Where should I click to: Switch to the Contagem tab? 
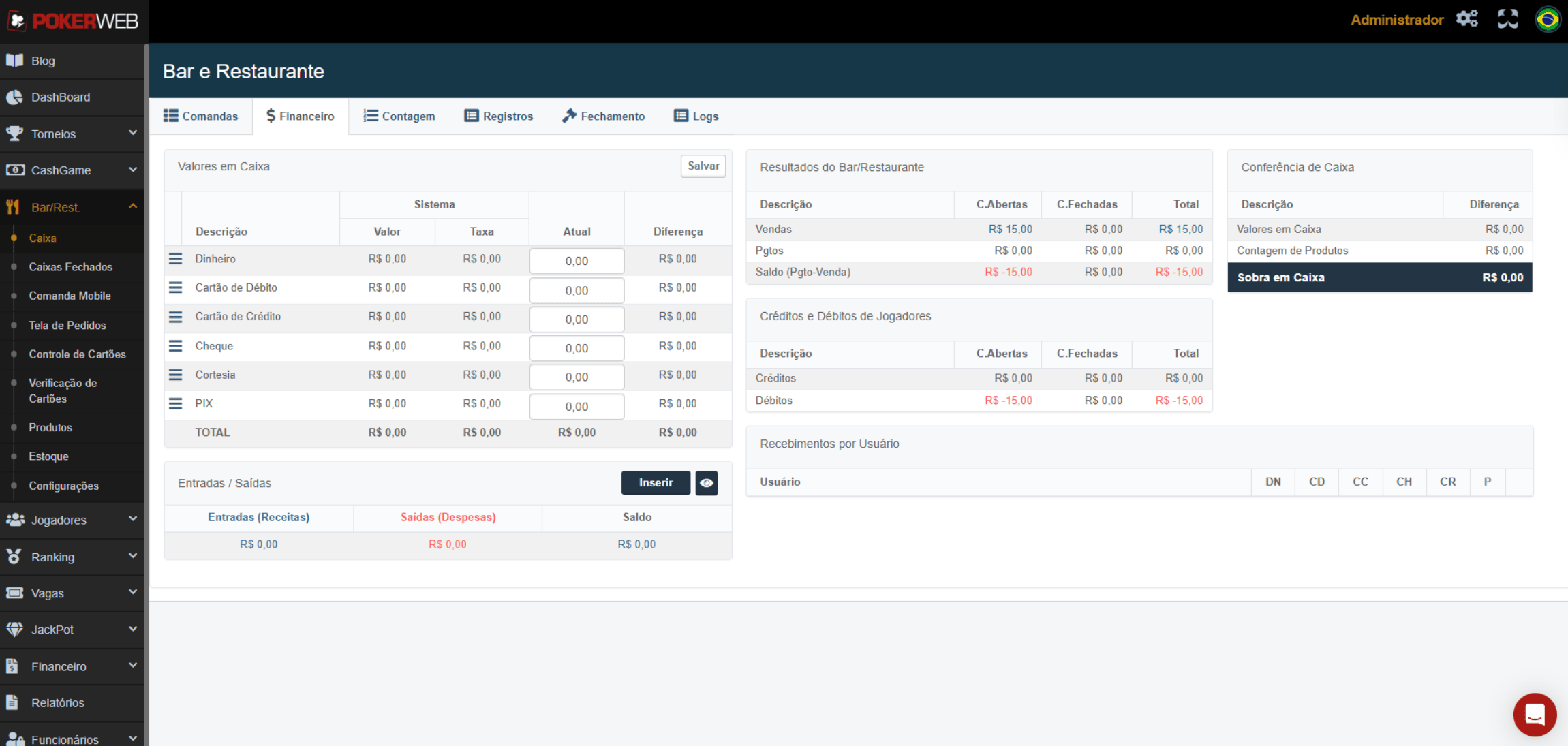(399, 116)
